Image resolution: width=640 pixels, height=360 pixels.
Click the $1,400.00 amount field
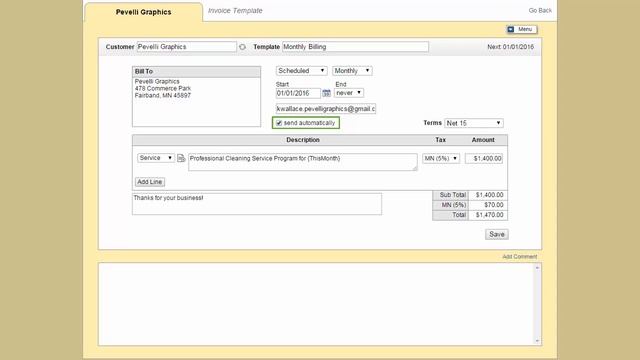484,158
